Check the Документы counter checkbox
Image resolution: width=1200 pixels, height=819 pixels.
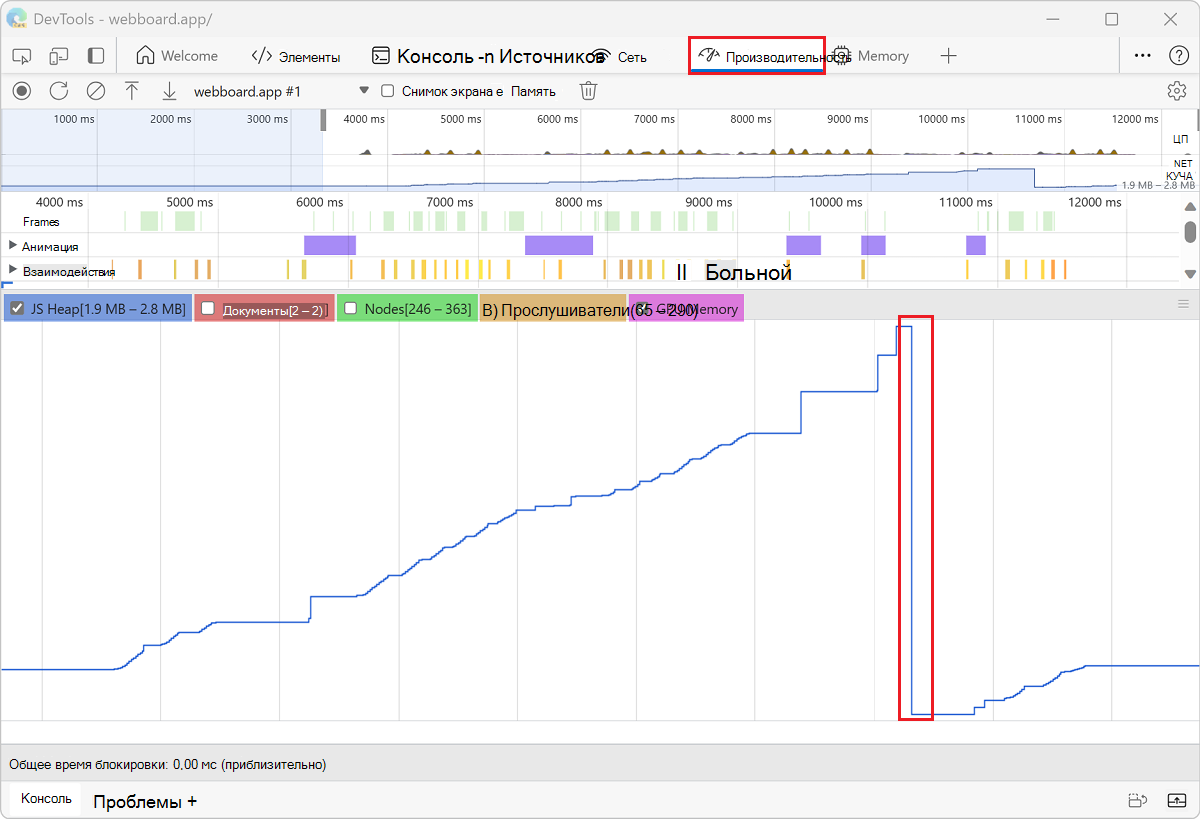pyautogui.click(x=209, y=309)
